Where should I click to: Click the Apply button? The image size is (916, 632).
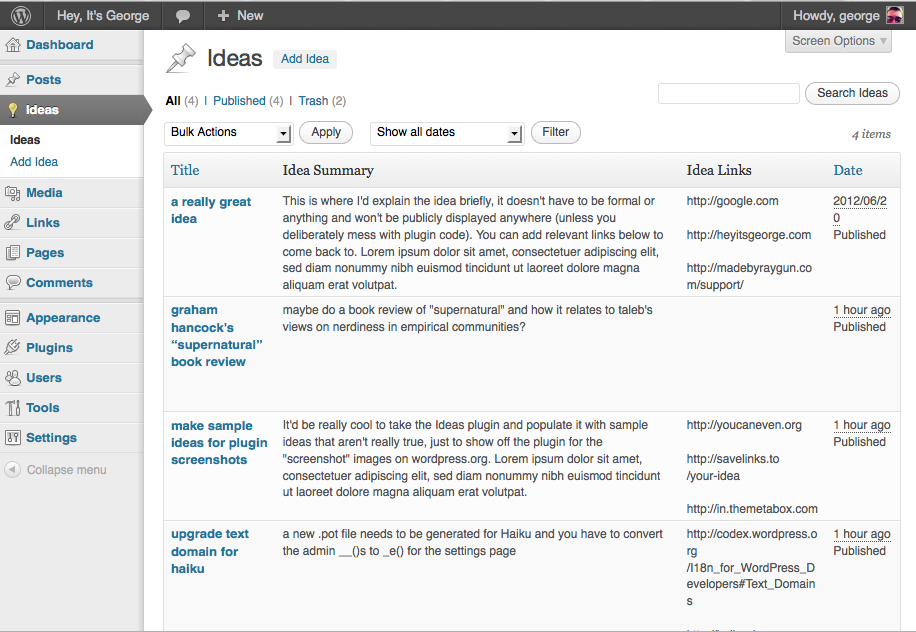(326, 132)
